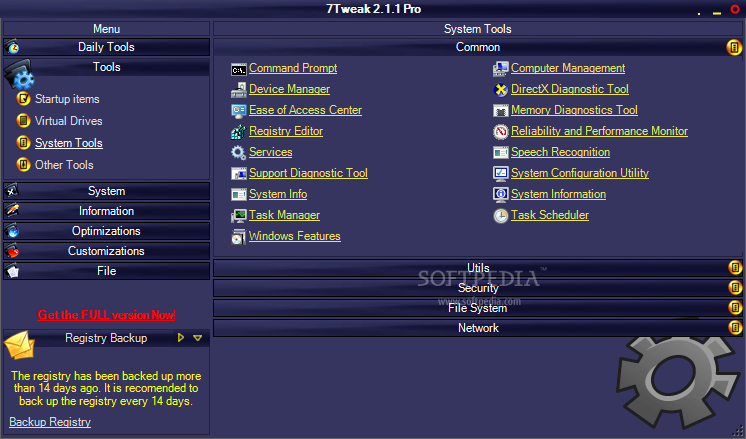
Task: Click the Other Tools round icon
Action: [x=23, y=164]
